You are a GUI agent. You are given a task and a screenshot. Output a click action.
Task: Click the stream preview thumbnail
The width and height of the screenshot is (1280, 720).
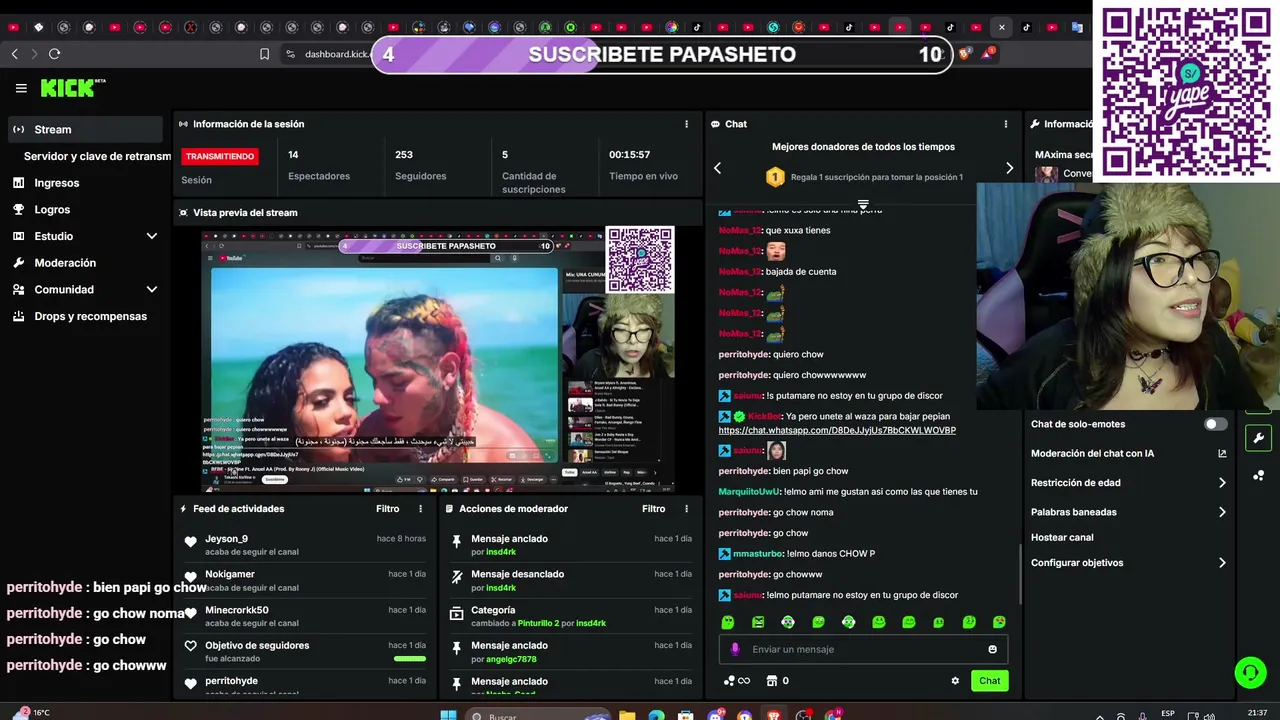click(438, 360)
